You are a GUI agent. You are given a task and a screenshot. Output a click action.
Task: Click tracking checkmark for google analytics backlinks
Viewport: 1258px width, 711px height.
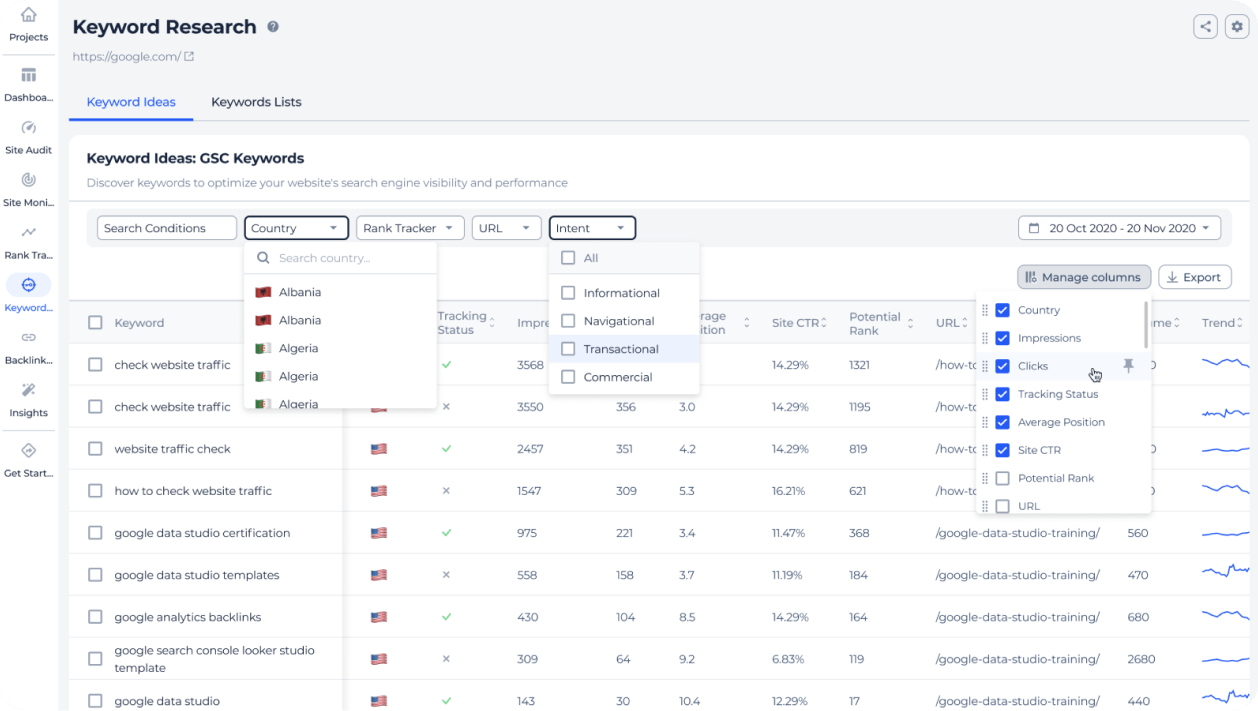pyautogui.click(x=446, y=617)
